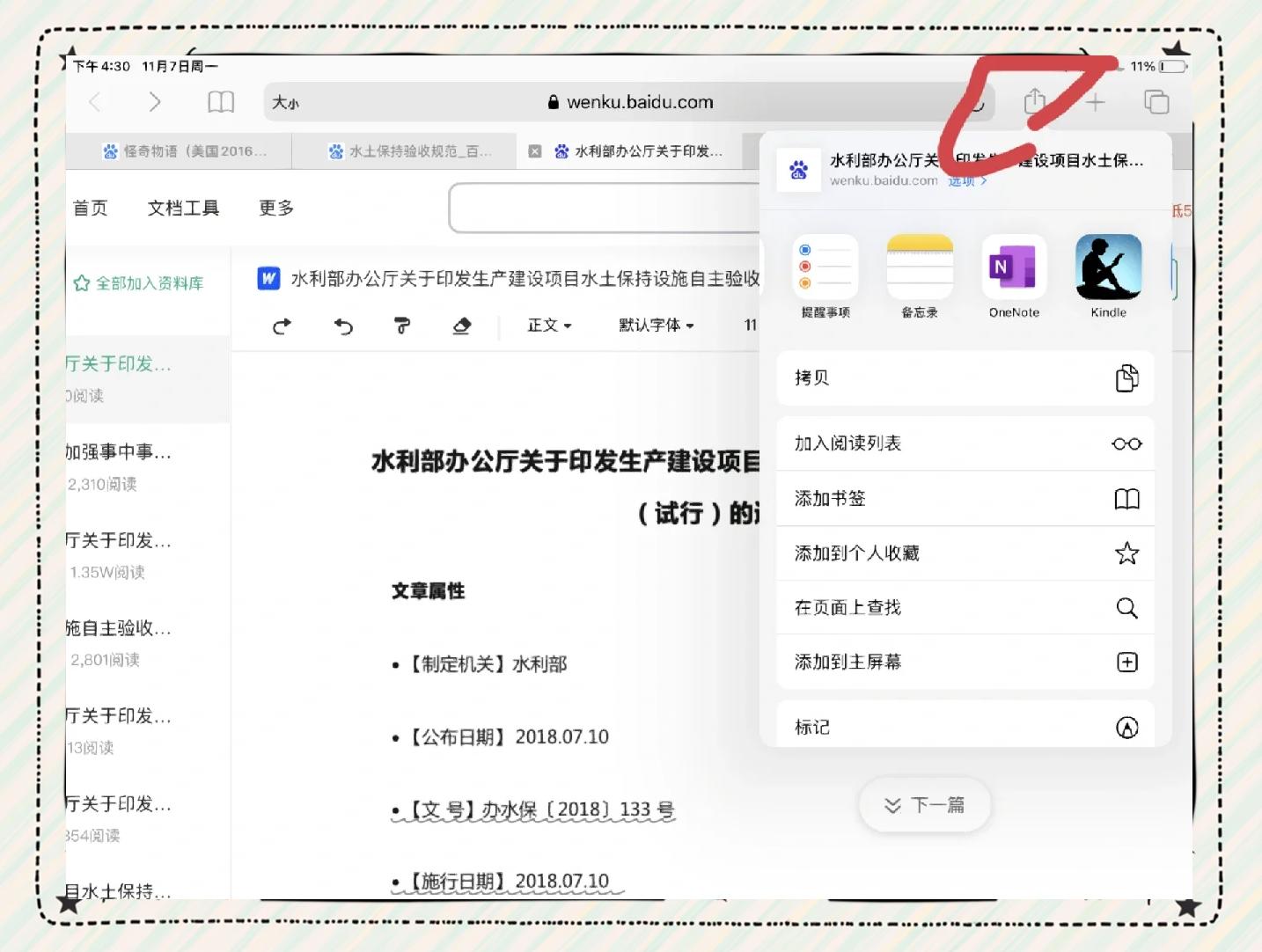Choose 添加书签
Screen dimensions: 1262x952
[965, 499]
